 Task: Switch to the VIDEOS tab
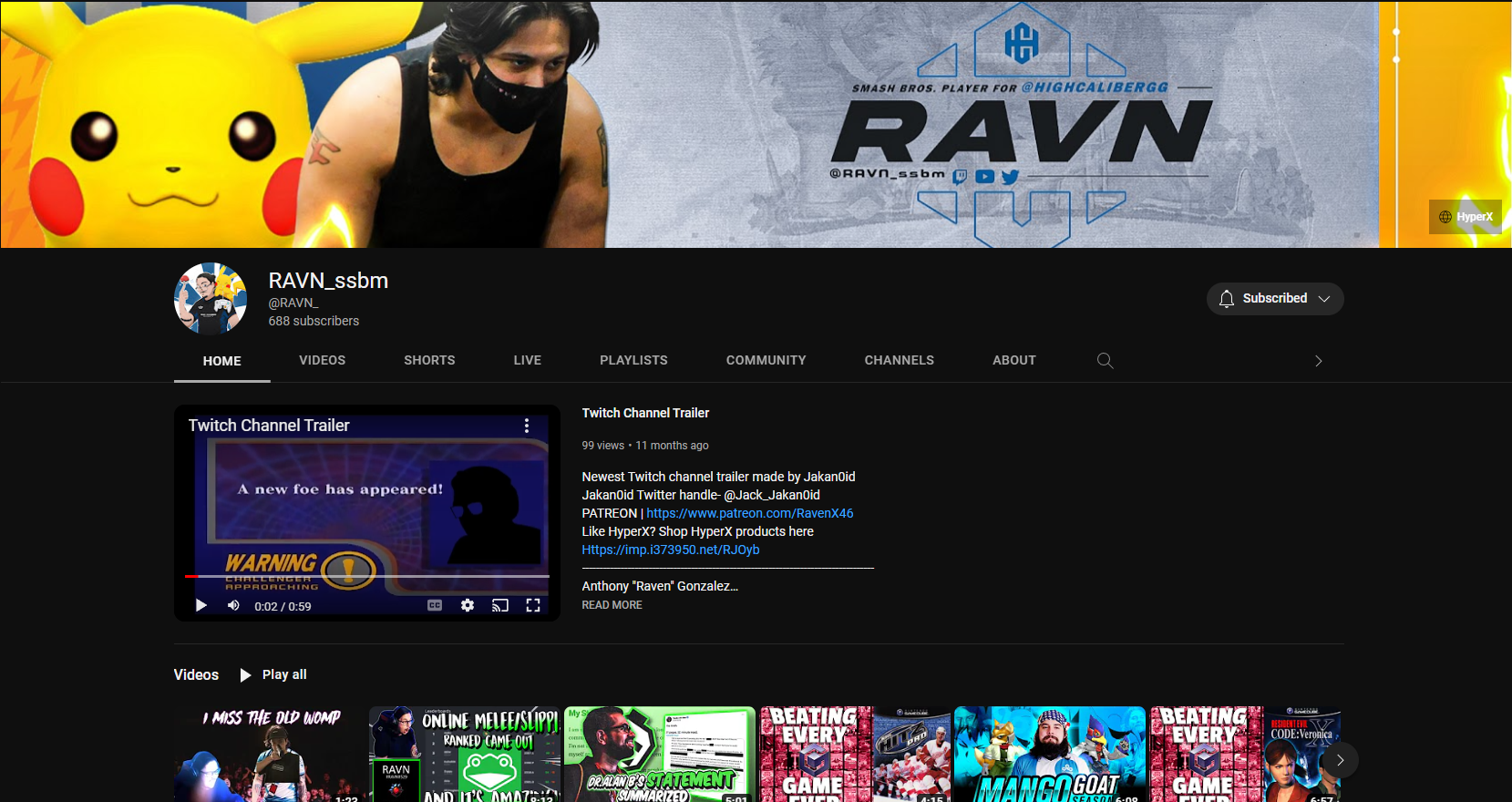point(323,360)
